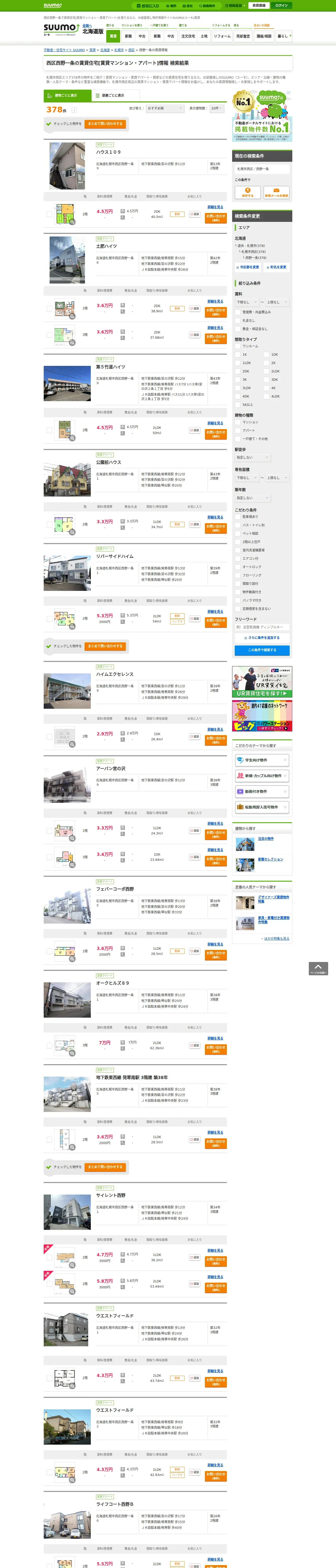Click この条件で検索する search button

click(x=262, y=650)
